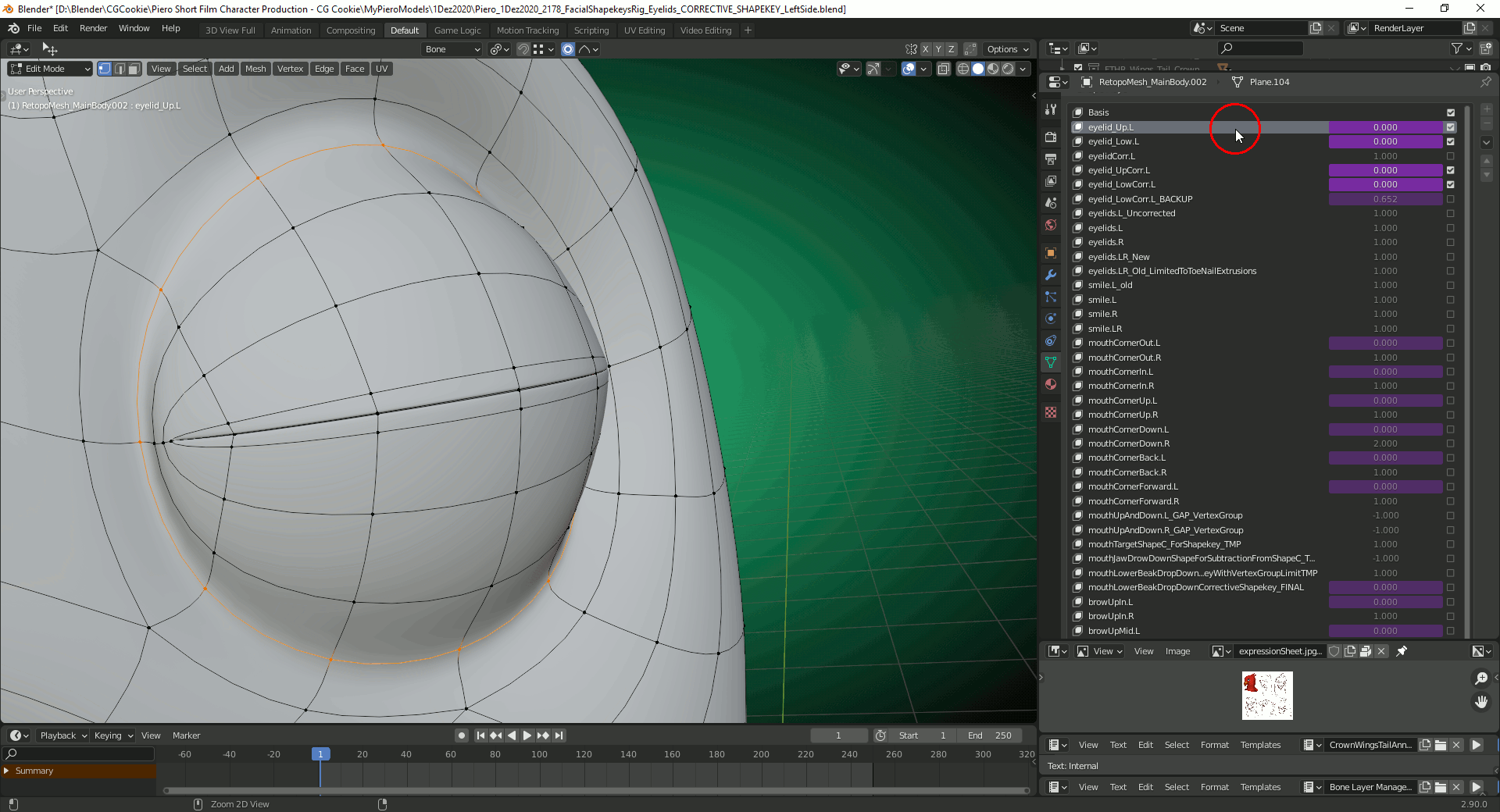Jump to the timeline end frame

pos(559,735)
